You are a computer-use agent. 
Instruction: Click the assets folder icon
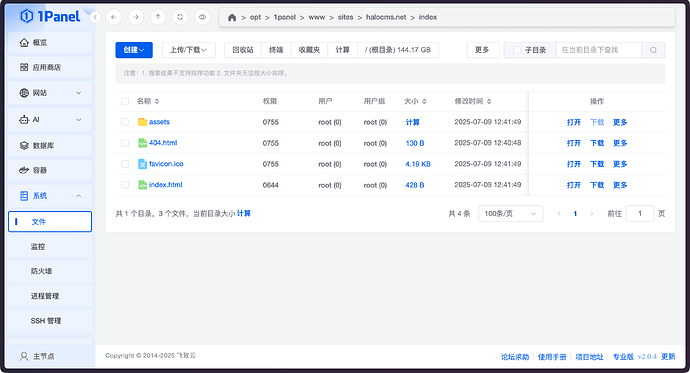[x=142, y=122]
